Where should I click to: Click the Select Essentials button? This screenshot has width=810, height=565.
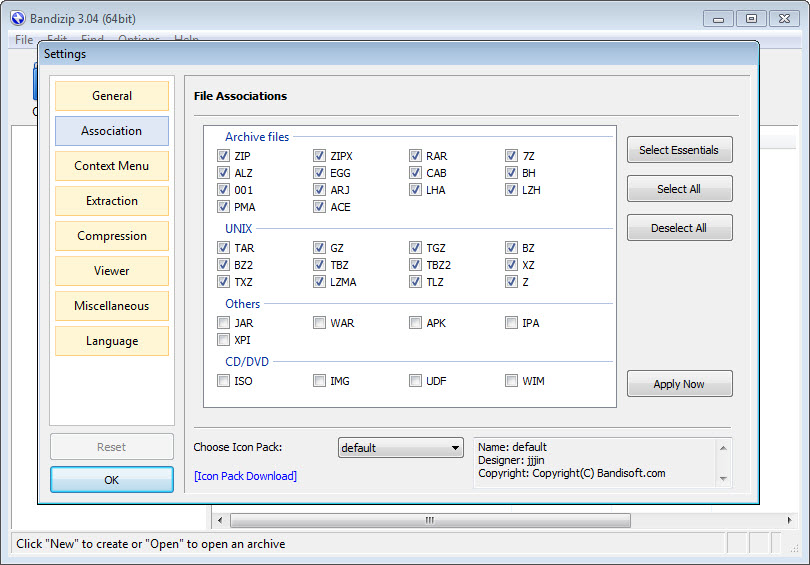coord(679,150)
